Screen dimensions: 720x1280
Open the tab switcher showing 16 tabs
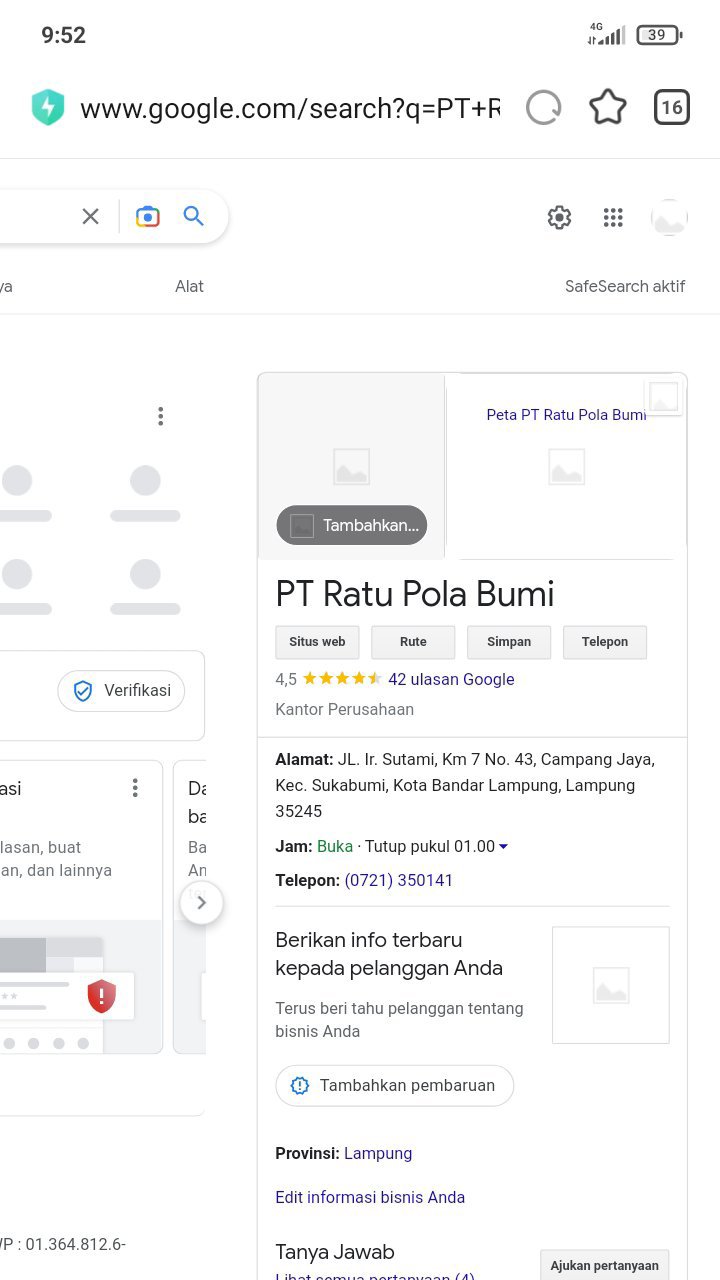pos(672,108)
